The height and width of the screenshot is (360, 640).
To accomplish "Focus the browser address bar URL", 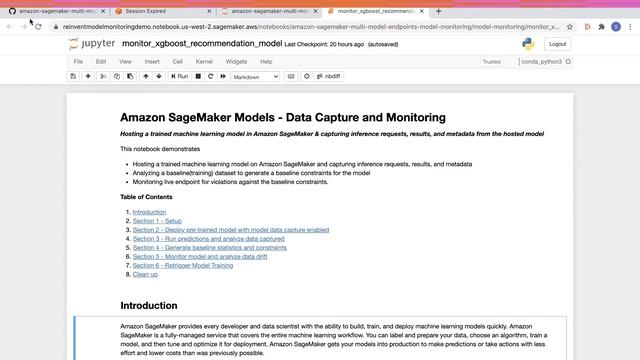I will pos(310,27).
